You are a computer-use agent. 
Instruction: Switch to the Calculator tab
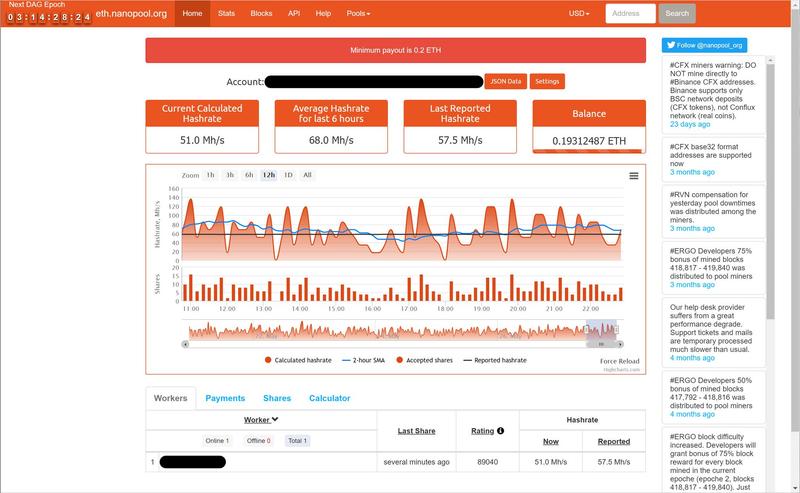click(x=330, y=398)
